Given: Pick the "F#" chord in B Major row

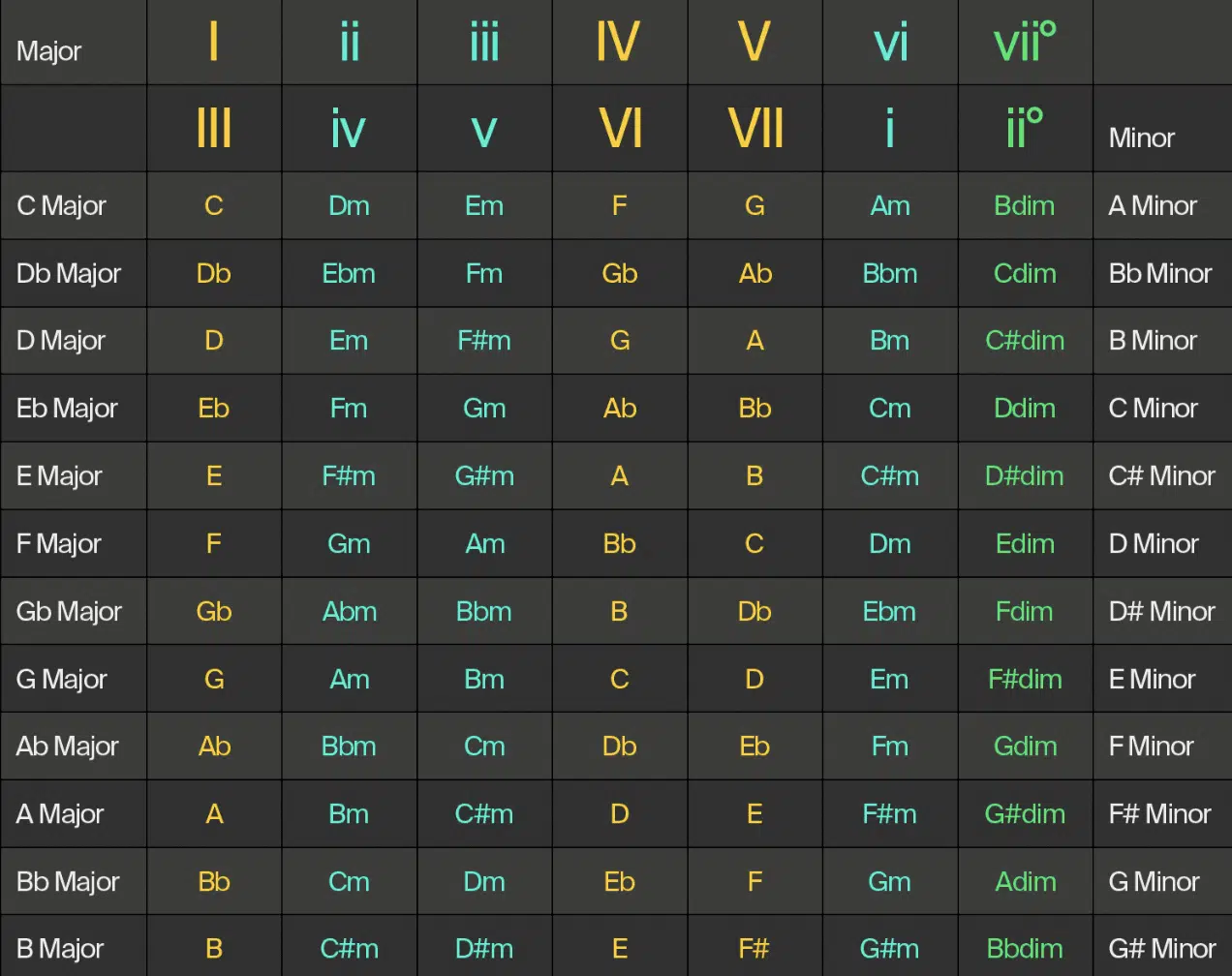Looking at the screenshot, I should pyautogui.click(x=755, y=949).
